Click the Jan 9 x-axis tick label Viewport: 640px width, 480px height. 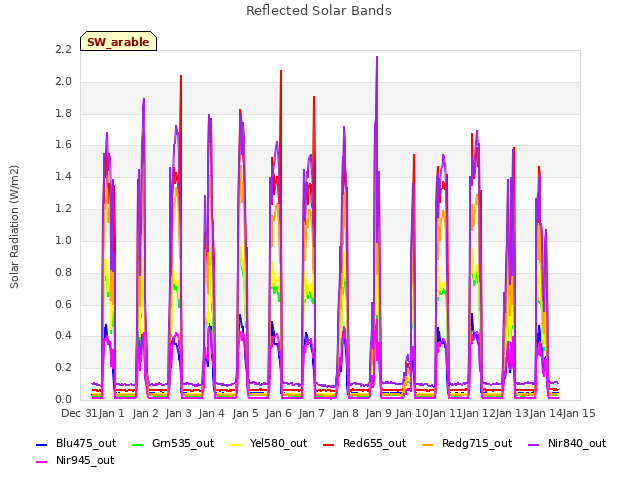(379, 413)
